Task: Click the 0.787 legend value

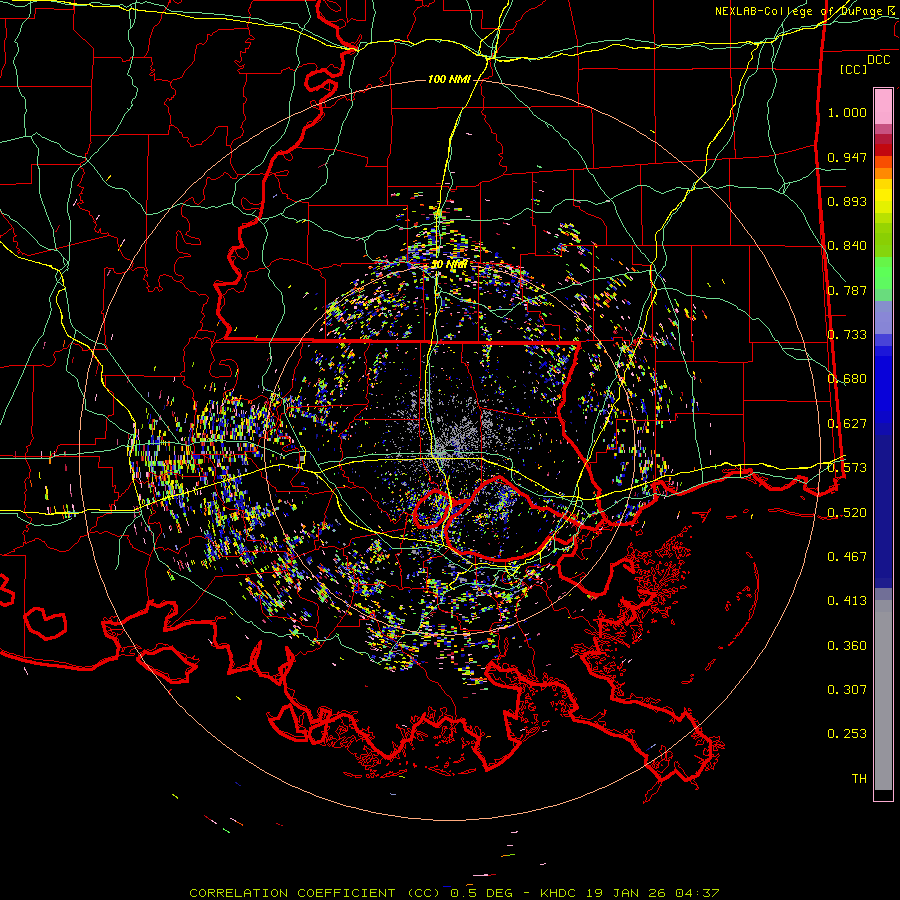Action: click(847, 290)
